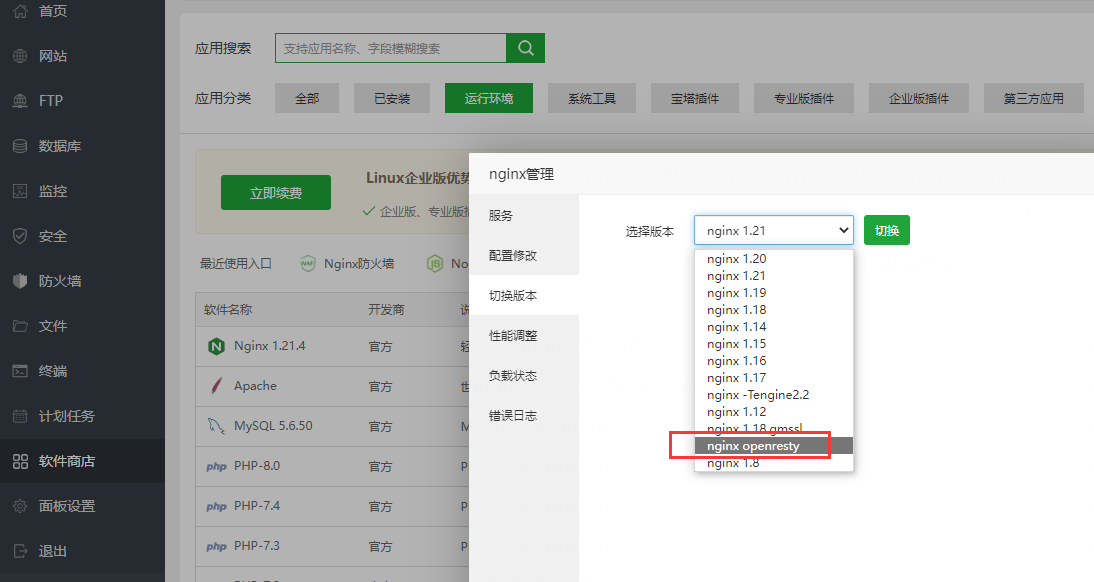Click the 立即续费 button
The width and height of the screenshot is (1094, 582).
coord(276,193)
